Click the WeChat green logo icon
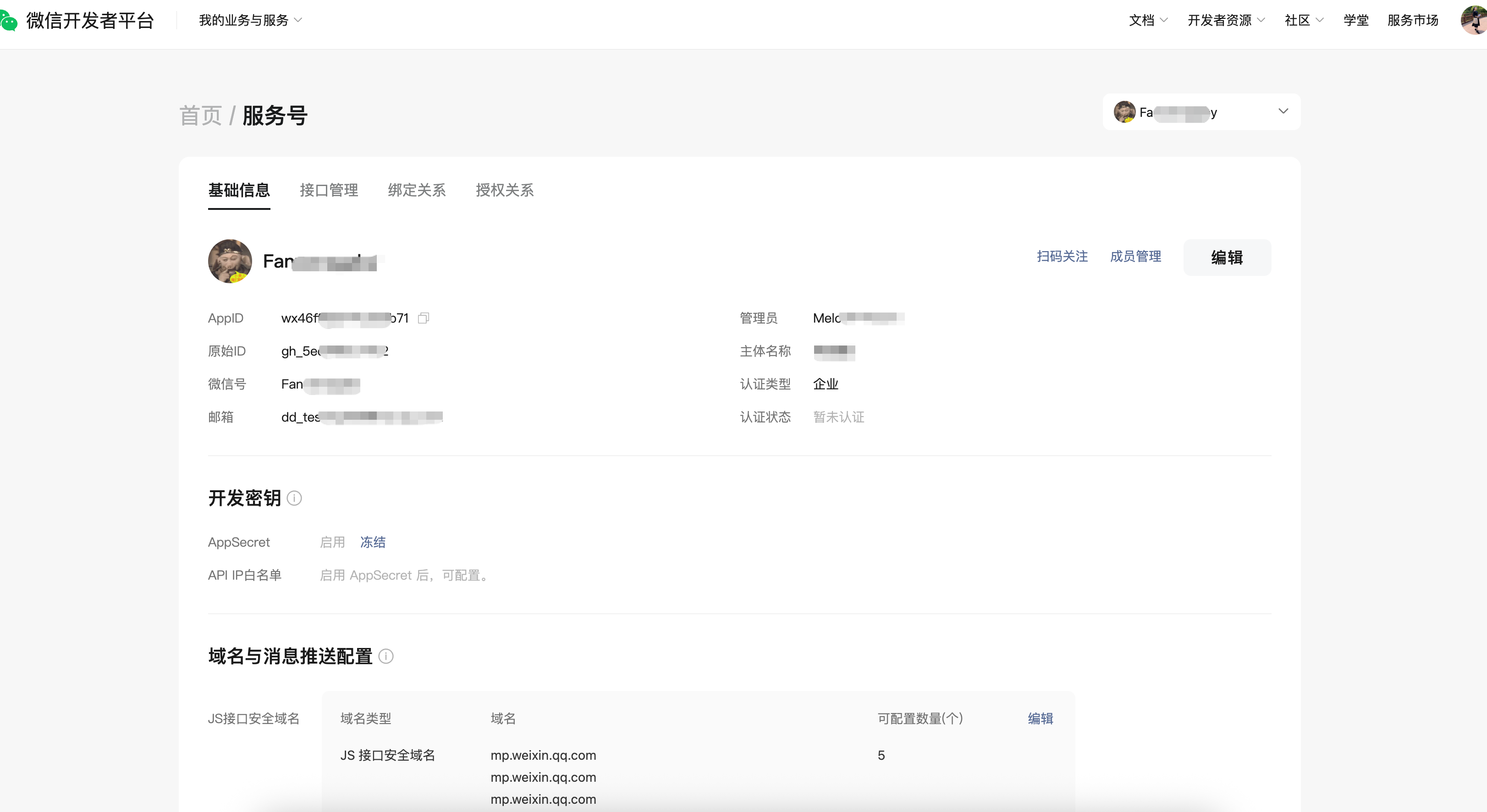 9,22
